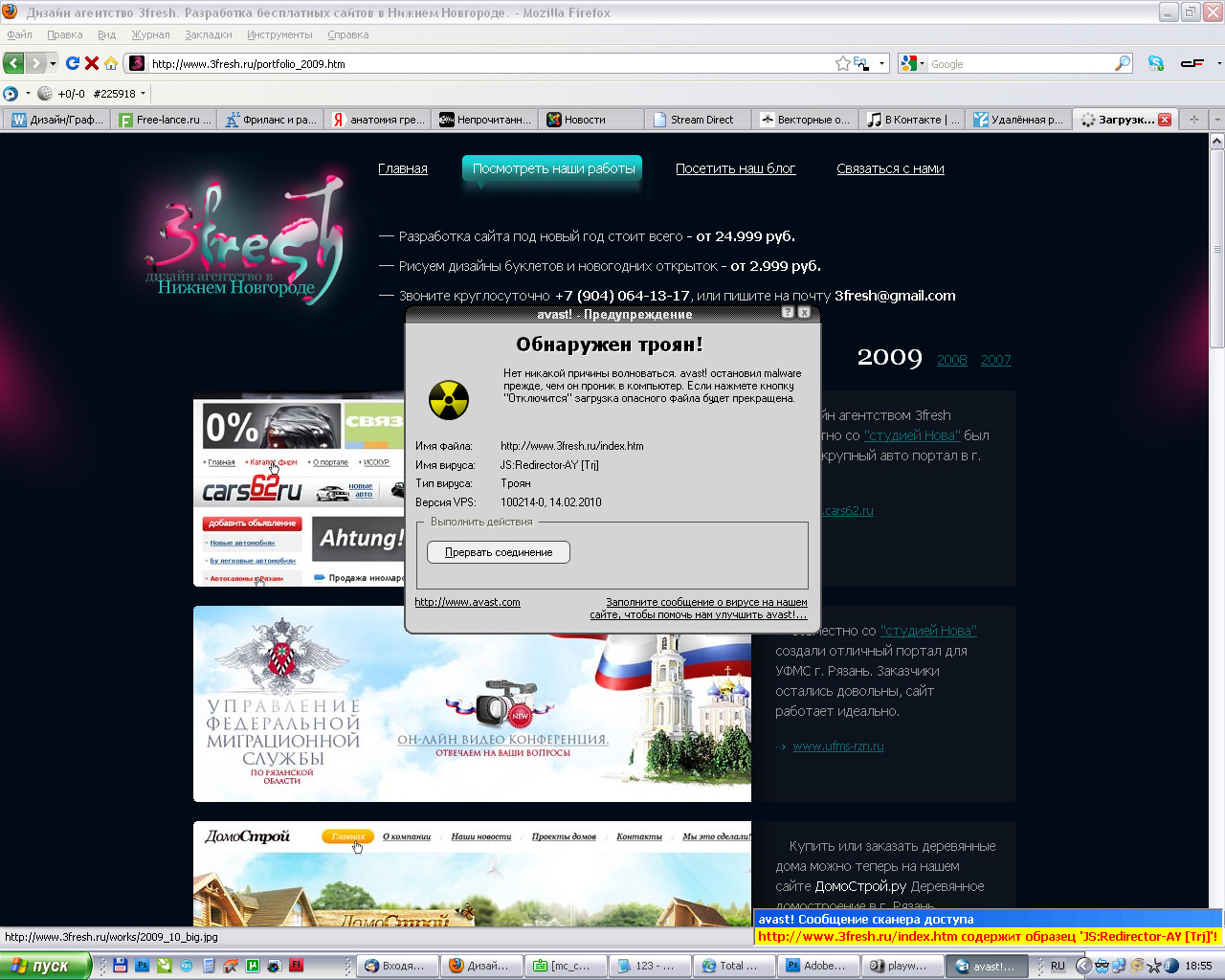
Task: Click the page vertical scrollbar thumb
Action: (1216, 247)
